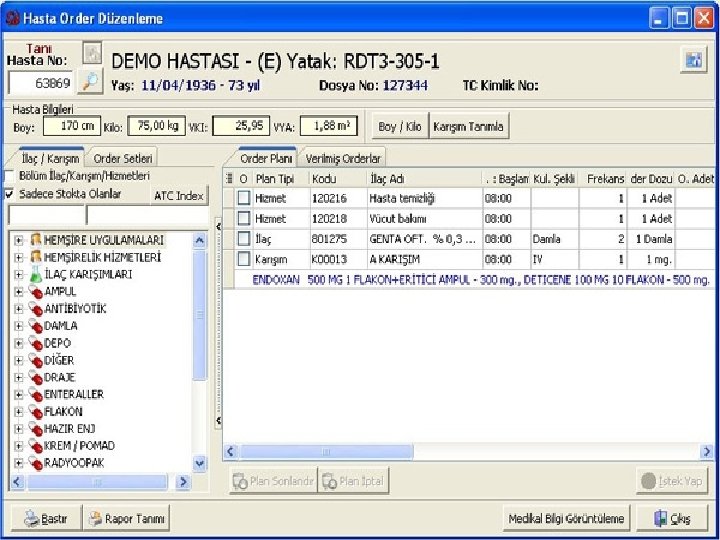Image resolution: width=720 pixels, height=540 pixels.
Task: Enable Bölüm İlaç/Karışım/Hizmetleri checkbox
Action: tap(10, 176)
